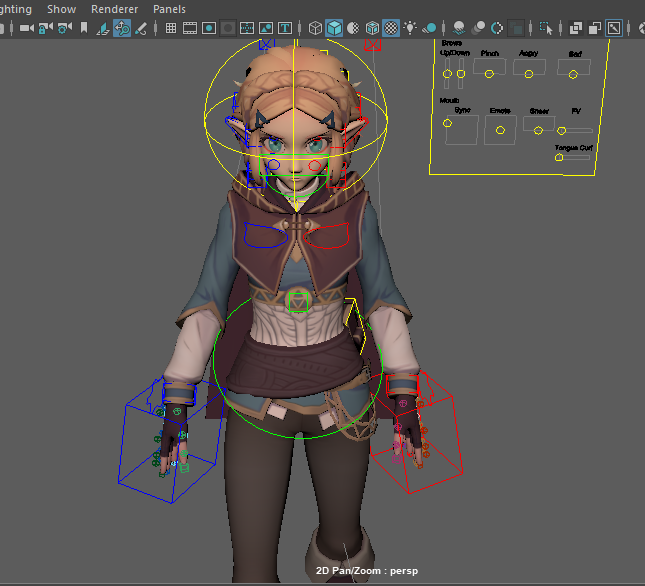Click the Textured checkerboard sphere icon
This screenshot has height=586, width=645.
tap(391, 28)
